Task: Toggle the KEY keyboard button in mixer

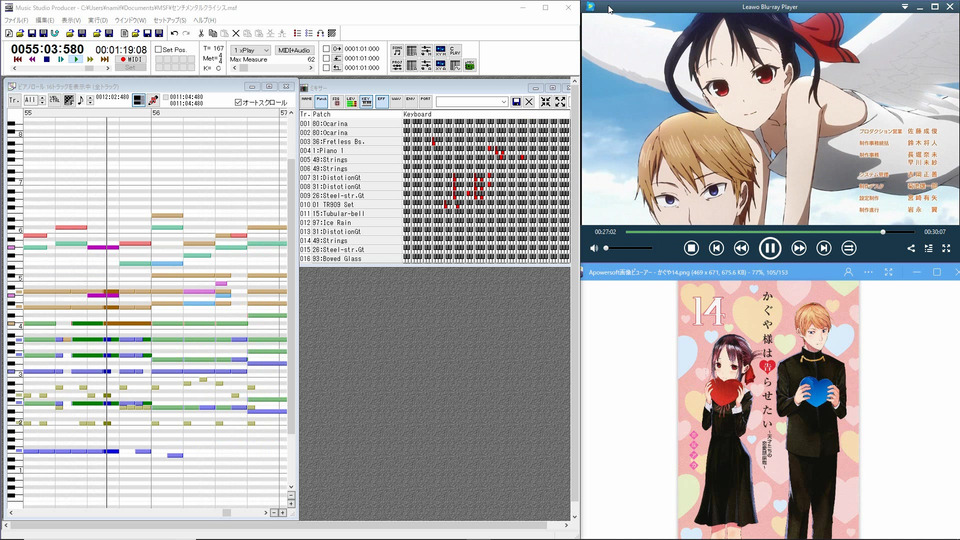Action: [x=366, y=101]
